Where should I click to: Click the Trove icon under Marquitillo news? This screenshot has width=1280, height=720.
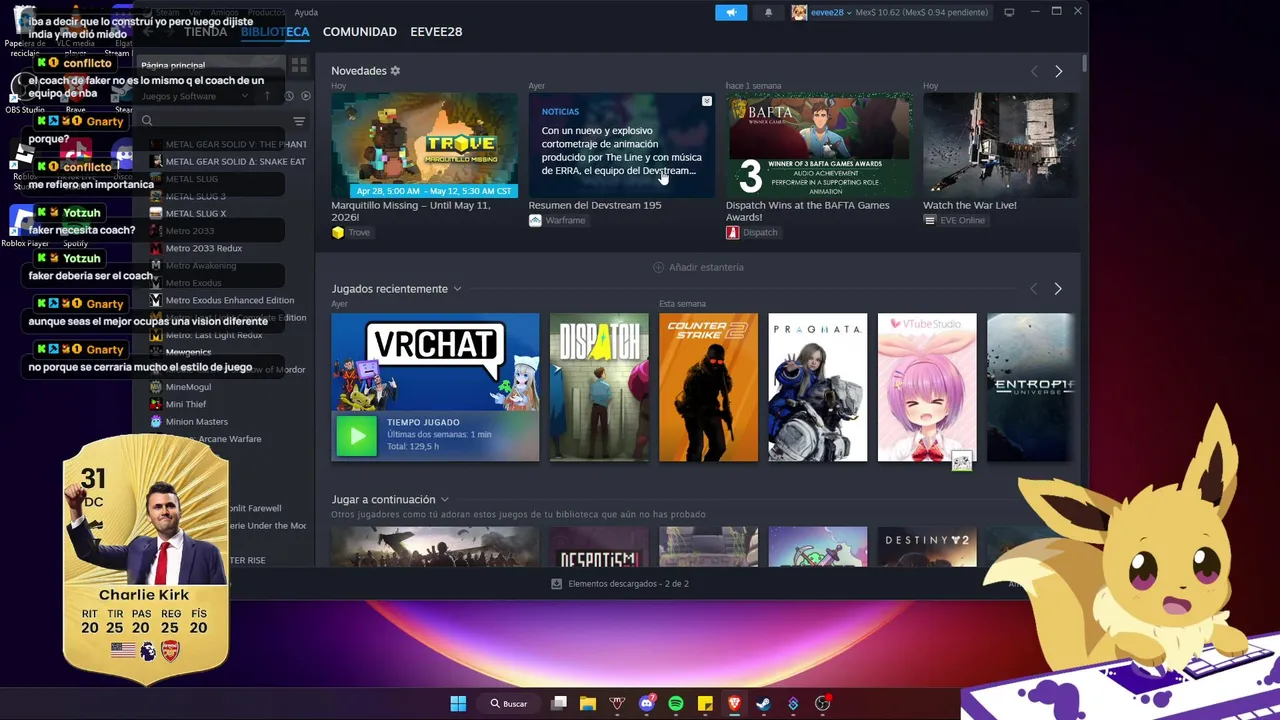pyautogui.click(x=338, y=232)
